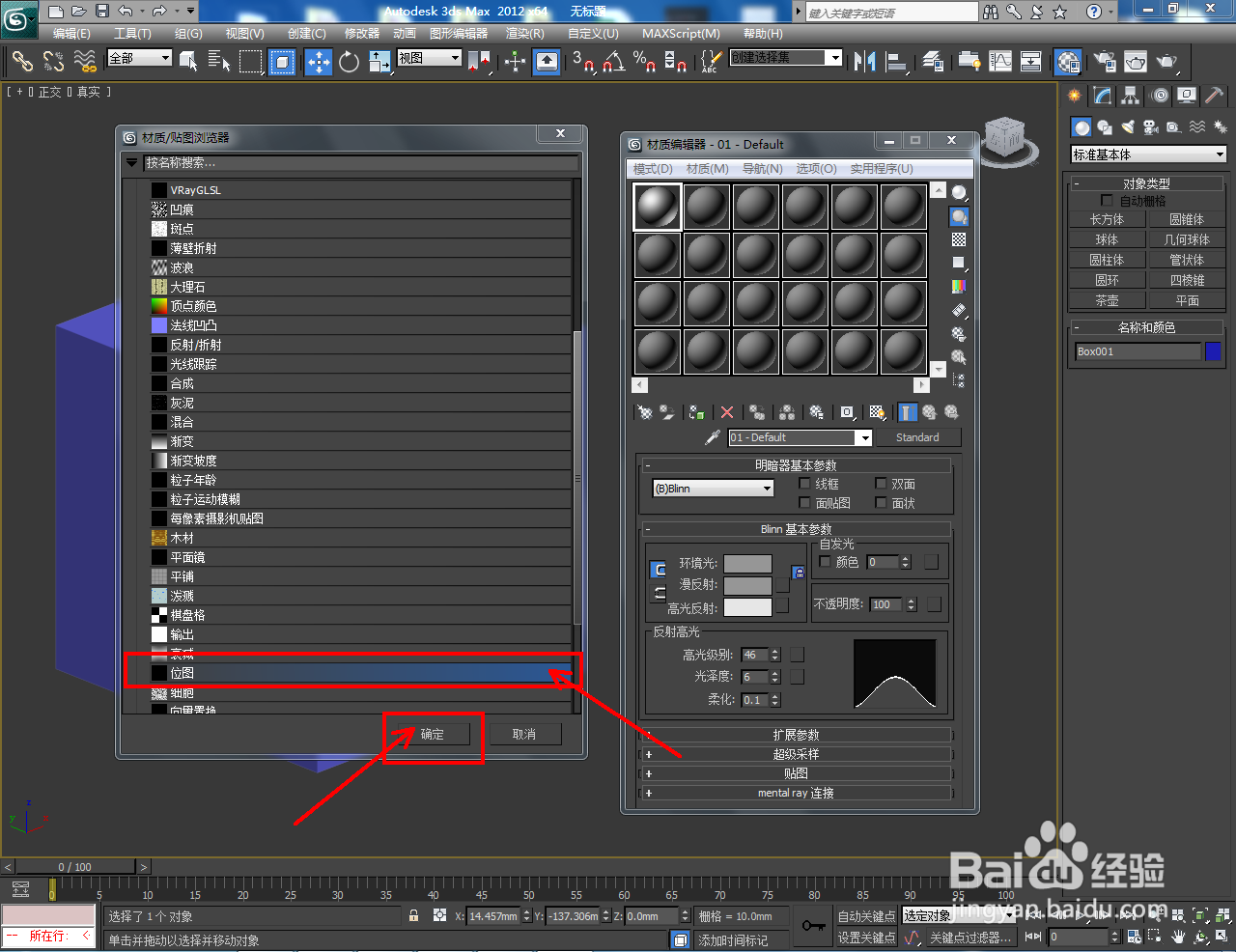
Task: Activate the Select and Rotate tool
Action: [x=349, y=62]
